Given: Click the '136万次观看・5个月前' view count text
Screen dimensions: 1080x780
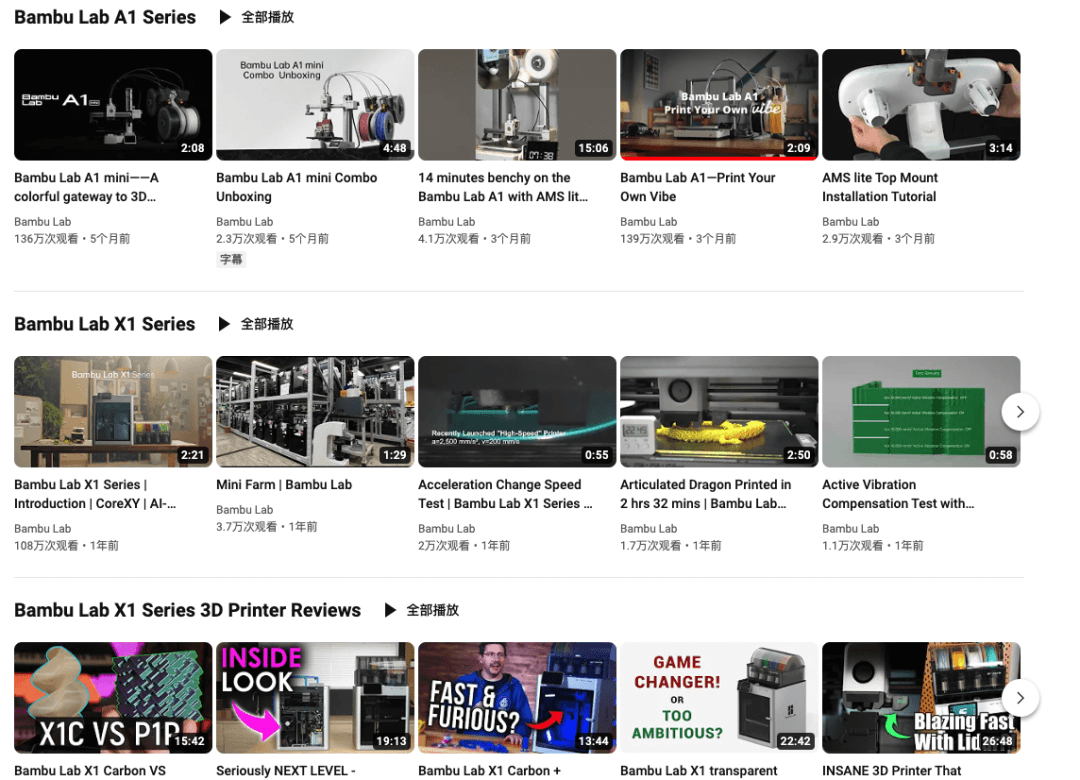Looking at the screenshot, I should [x=72, y=239].
